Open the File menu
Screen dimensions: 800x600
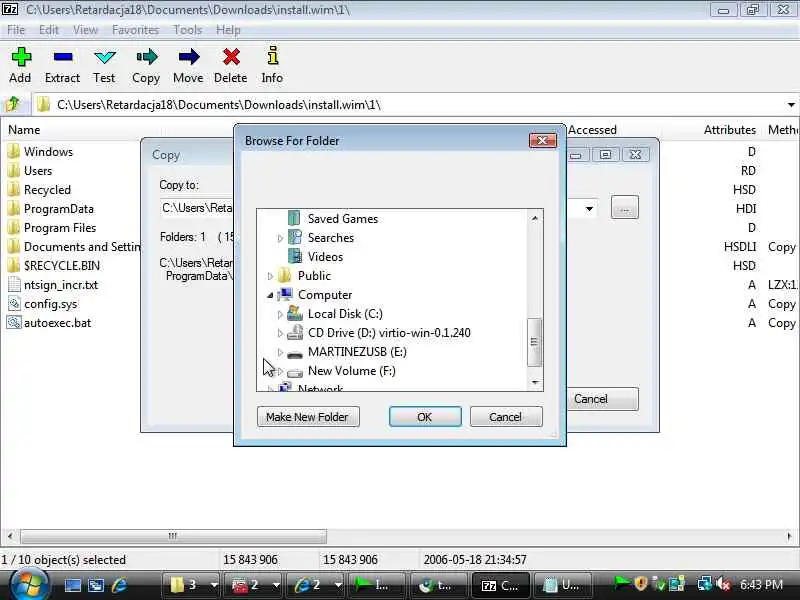[16, 30]
